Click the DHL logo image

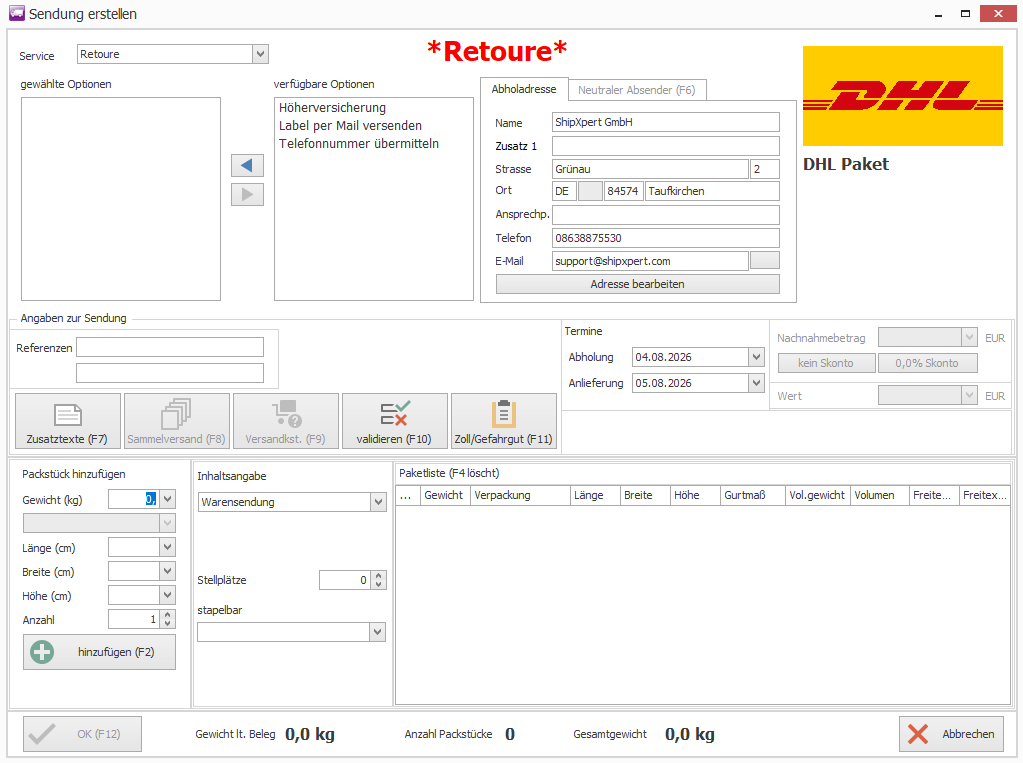[x=902, y=96]
